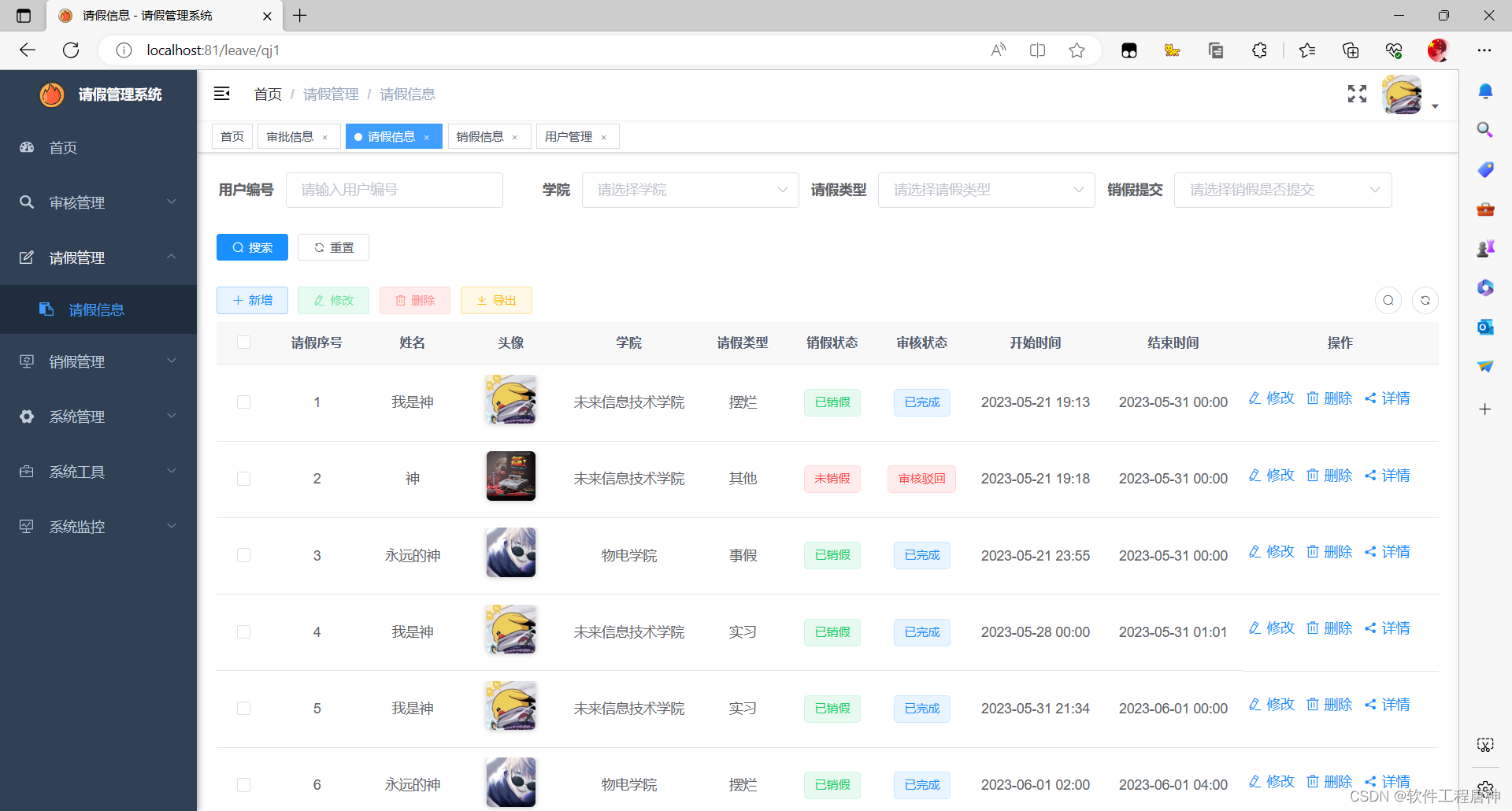Check the checkbox for leave number 6
This screenshot has height=811, width=1512.
(243, 785)
